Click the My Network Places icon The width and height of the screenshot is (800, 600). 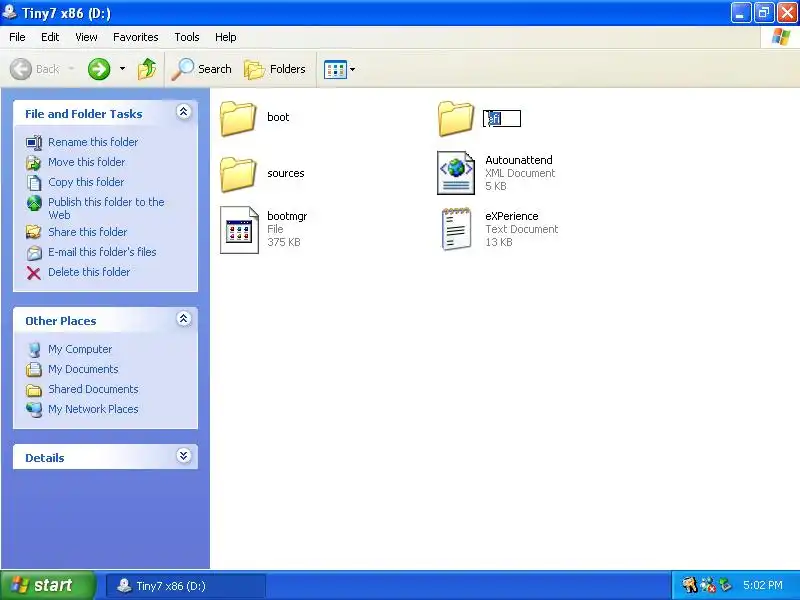[34, 409]
